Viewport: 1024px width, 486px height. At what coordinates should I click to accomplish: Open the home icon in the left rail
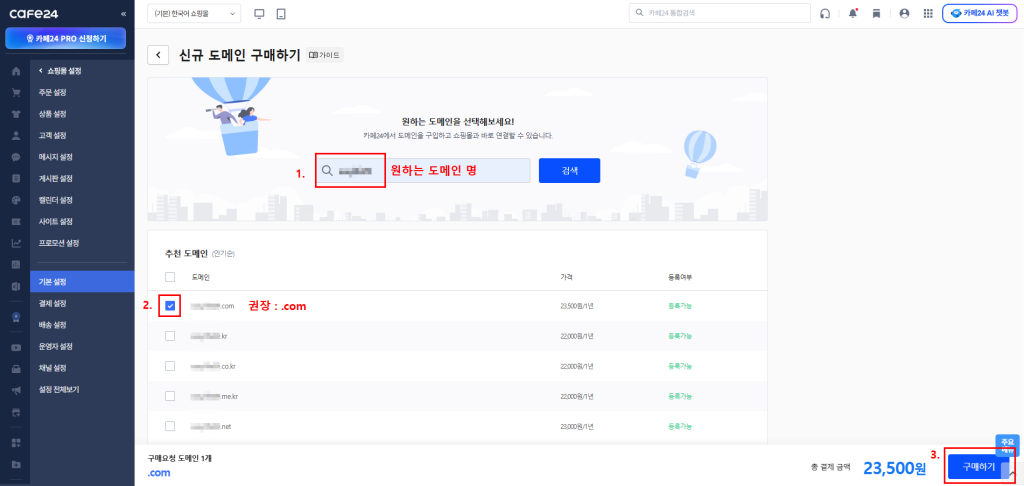click(x=16, y=71)
